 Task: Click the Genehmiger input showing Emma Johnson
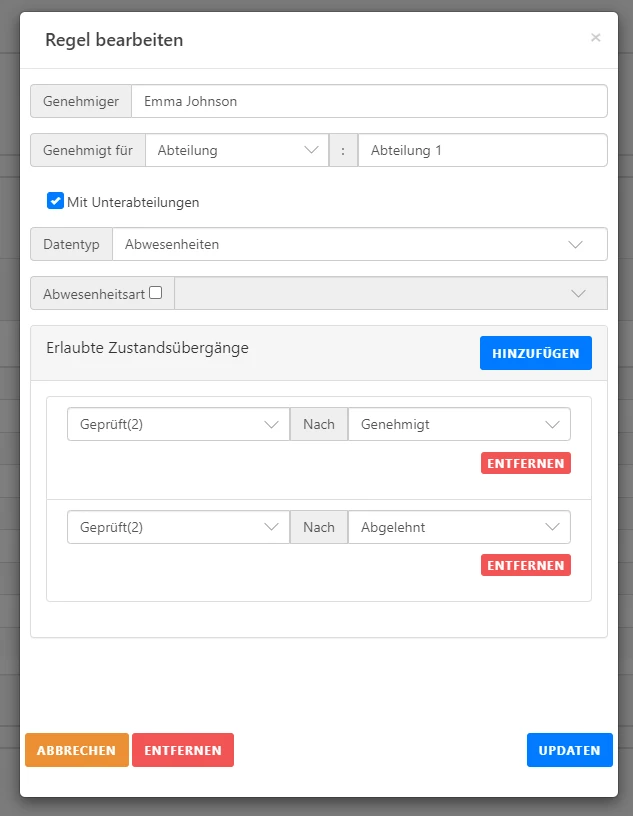[370, 100]
